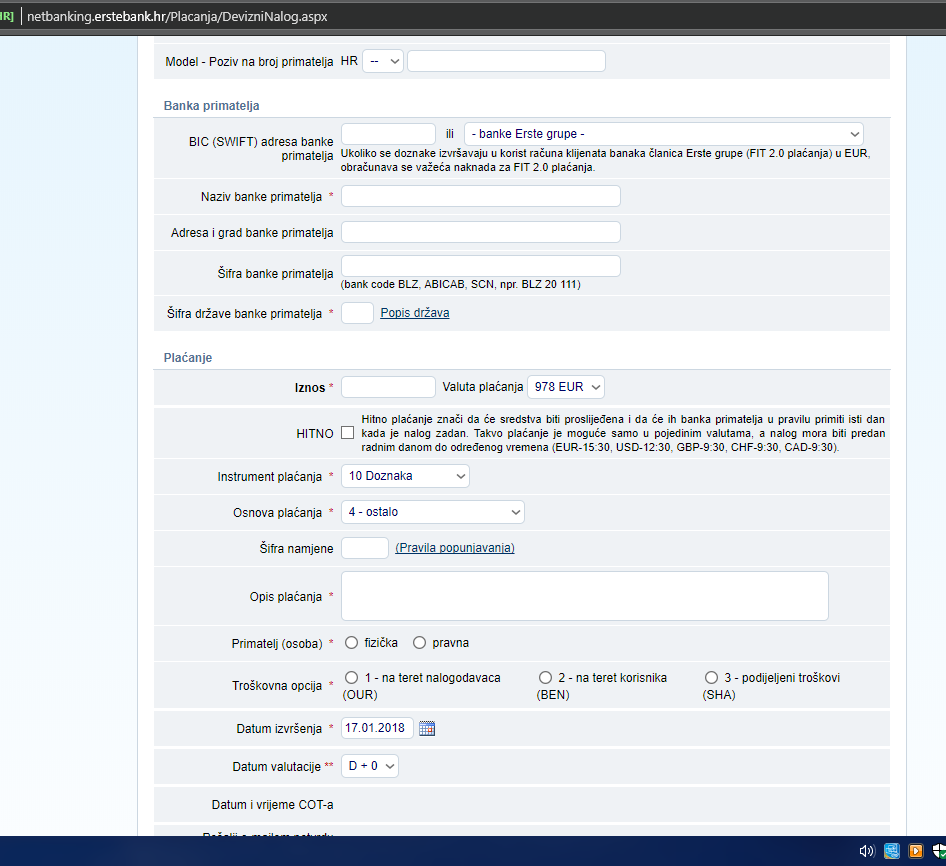Click the Poziv na broj primatelja input field

(506, 61)
